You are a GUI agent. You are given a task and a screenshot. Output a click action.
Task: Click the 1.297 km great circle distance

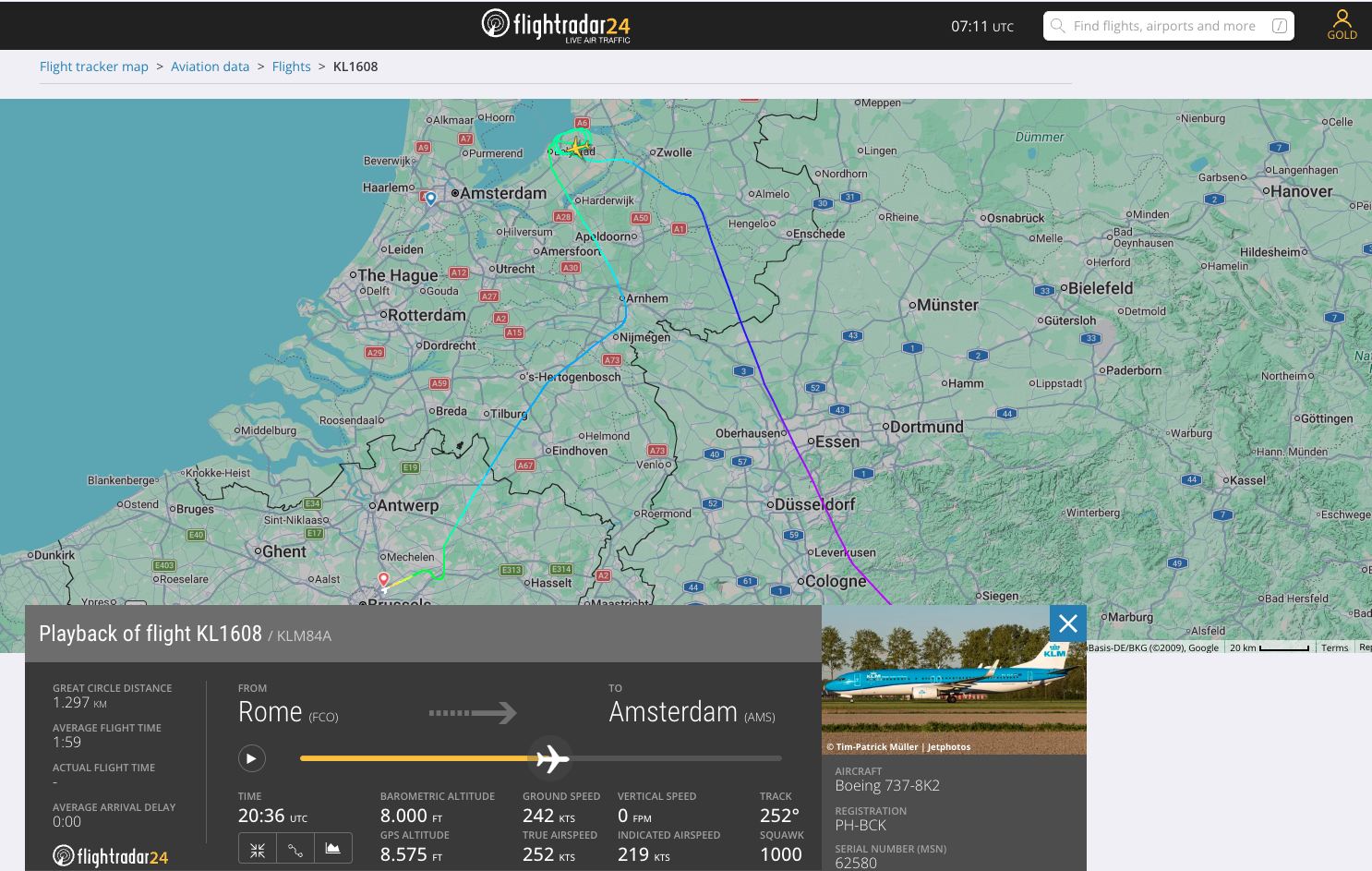pyautogui.click(x=80, y=703)
